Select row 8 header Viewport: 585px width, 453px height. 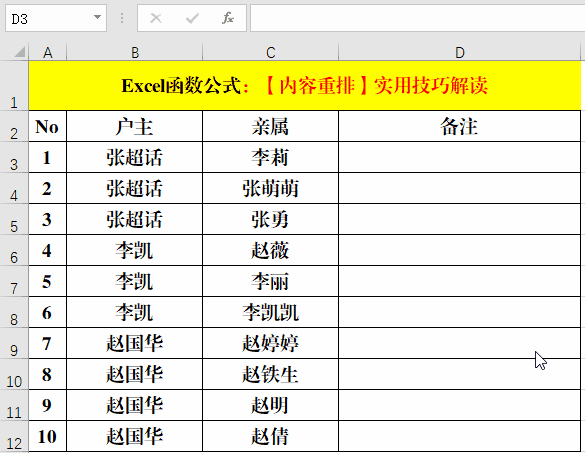pos(14,312)
